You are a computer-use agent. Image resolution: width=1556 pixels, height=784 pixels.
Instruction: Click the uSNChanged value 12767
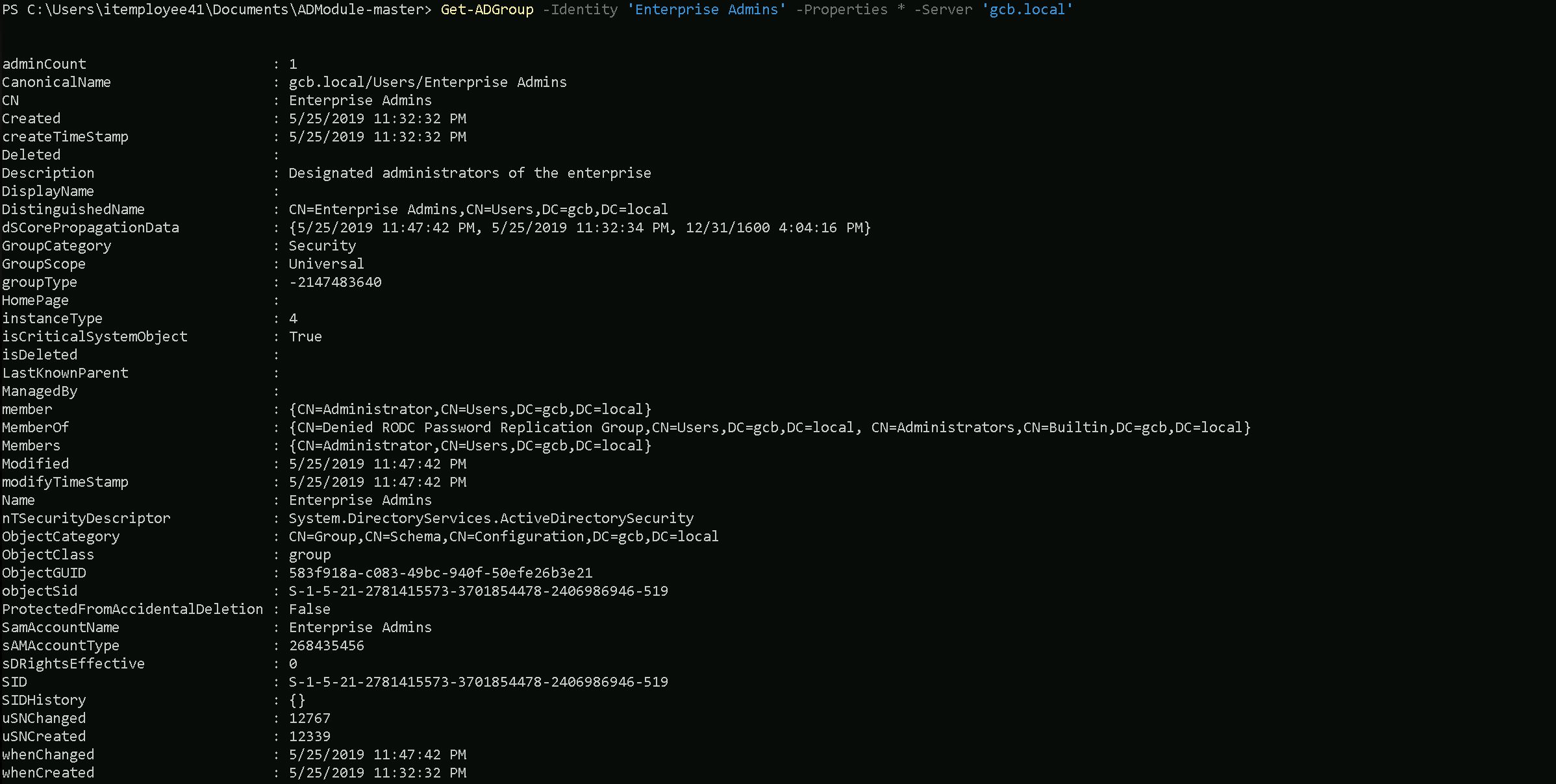pyautogui.click(x=309, y=718)
